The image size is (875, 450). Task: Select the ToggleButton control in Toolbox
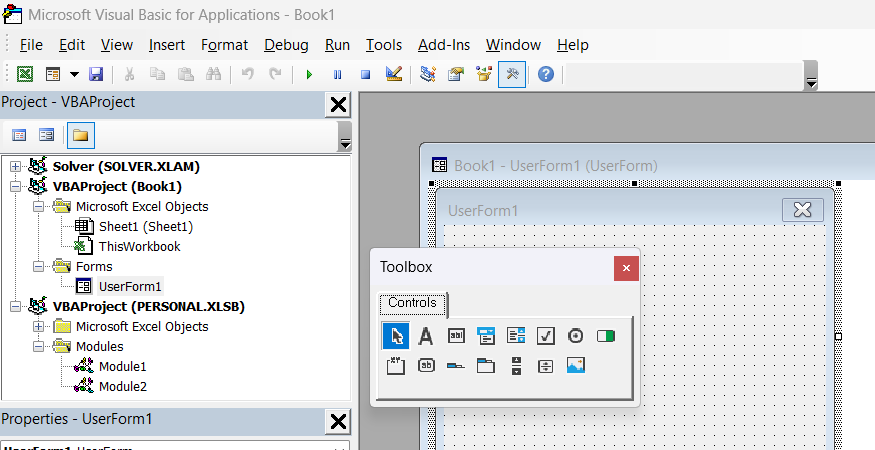pyautogui.click(x=605, y=336)
